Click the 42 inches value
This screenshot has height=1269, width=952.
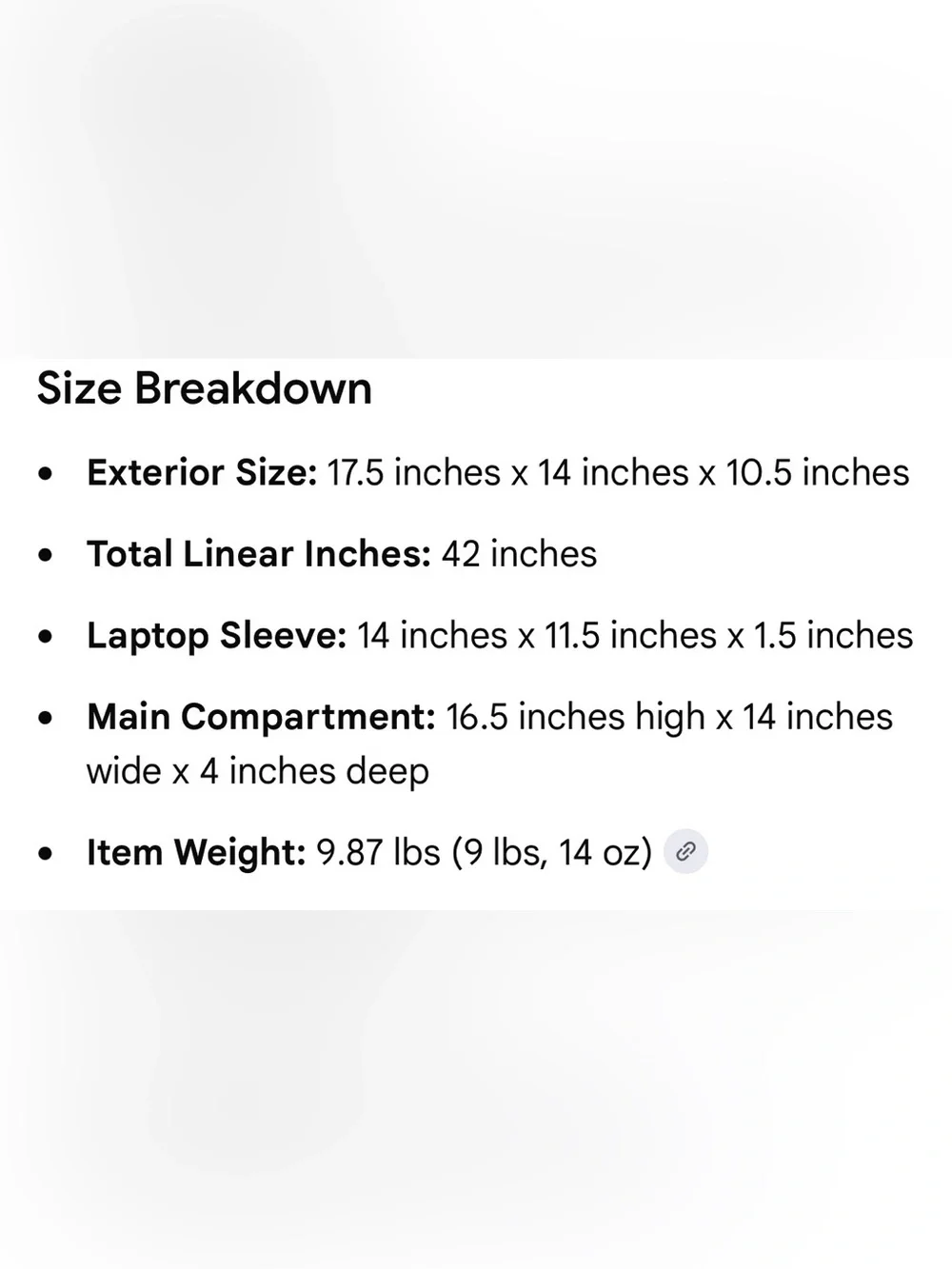pyautogui.click(x=519, y=554)
